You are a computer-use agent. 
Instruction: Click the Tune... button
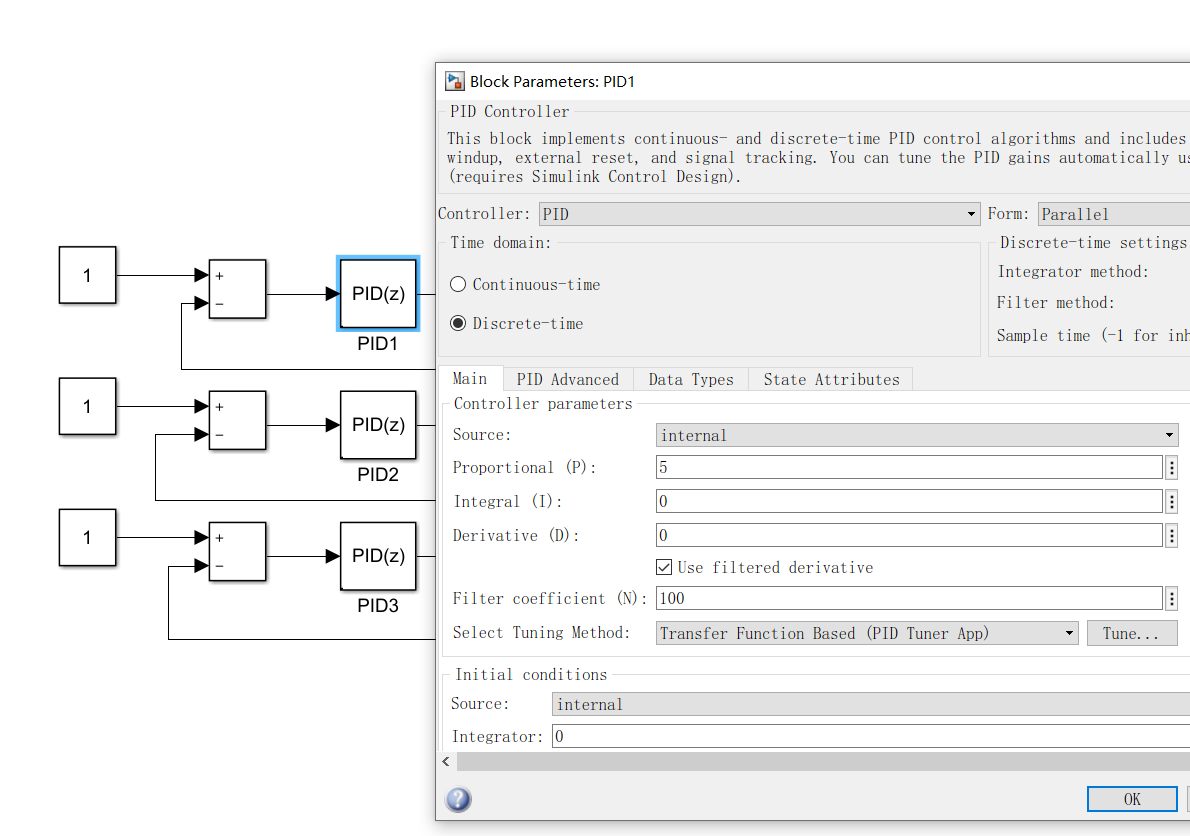(x=1132, y=633)
